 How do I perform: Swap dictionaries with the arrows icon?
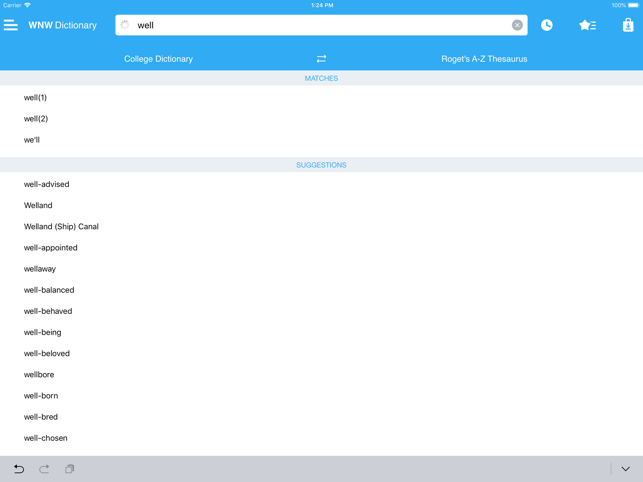321,59
